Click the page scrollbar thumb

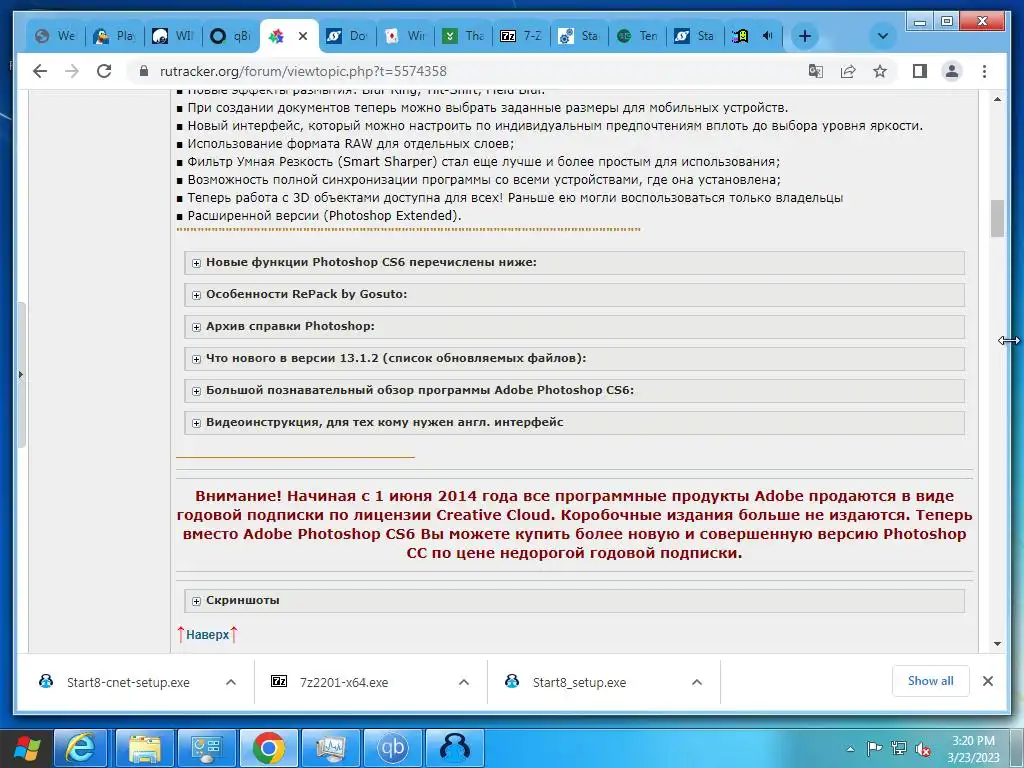997,219
